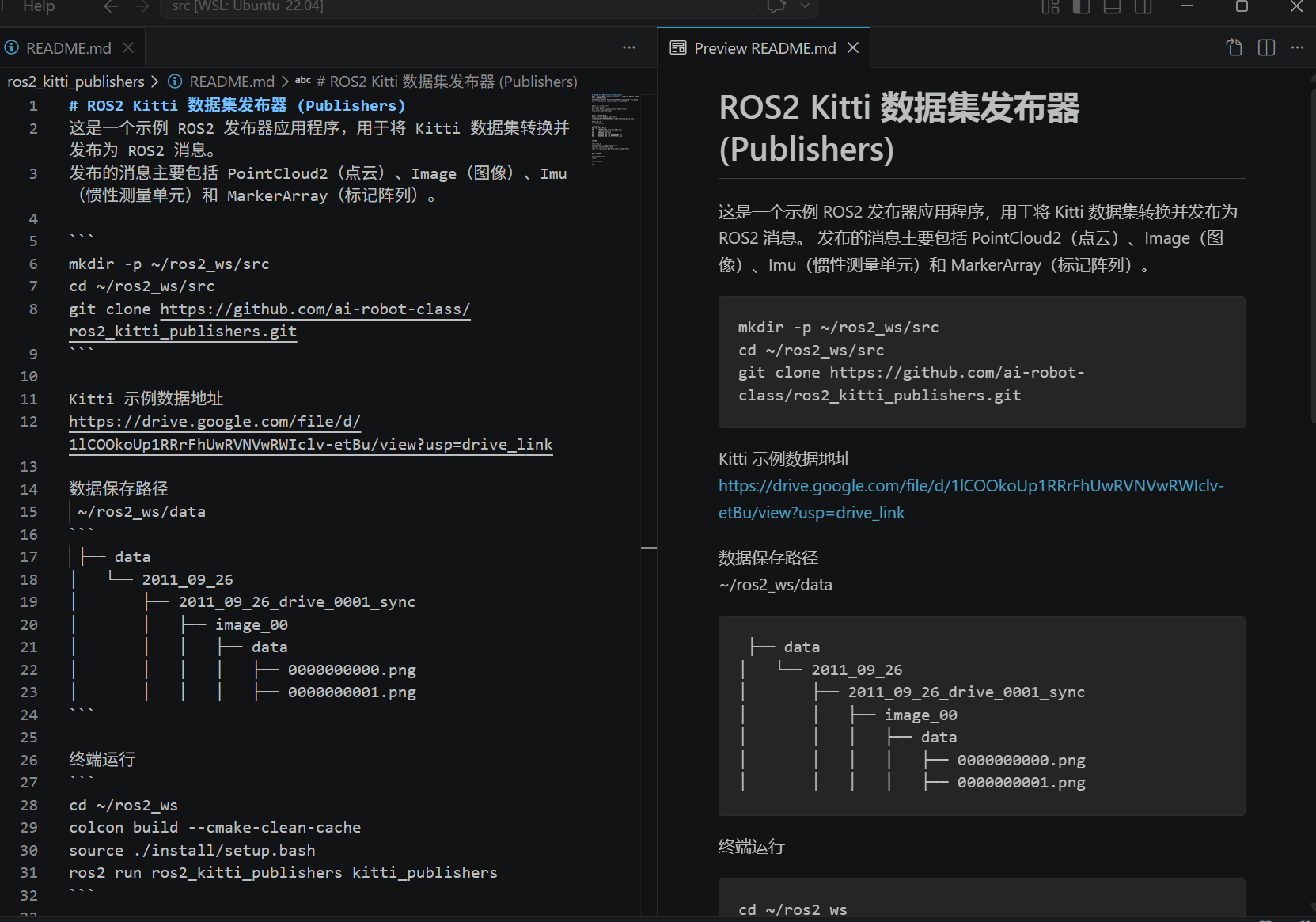Screen dimensions: 1316x922
Task: Click the info icon on the README.md tab
Action: (10, 47)
